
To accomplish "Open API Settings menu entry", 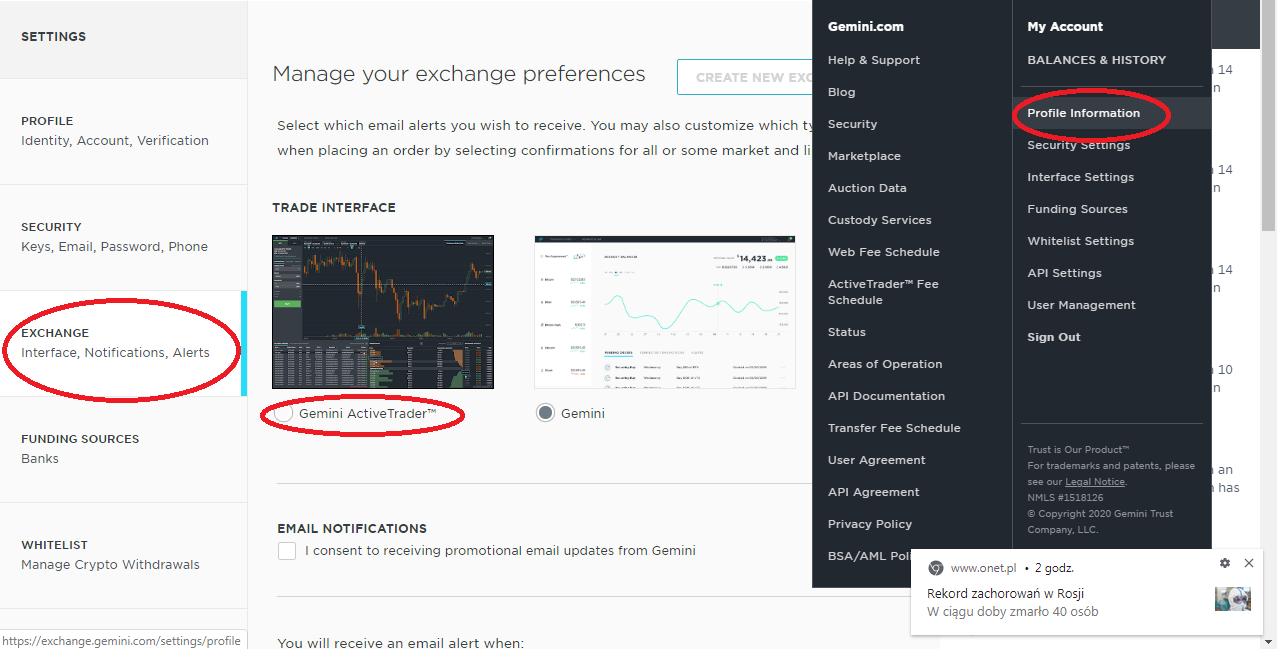I will (x=1064, y=273).
